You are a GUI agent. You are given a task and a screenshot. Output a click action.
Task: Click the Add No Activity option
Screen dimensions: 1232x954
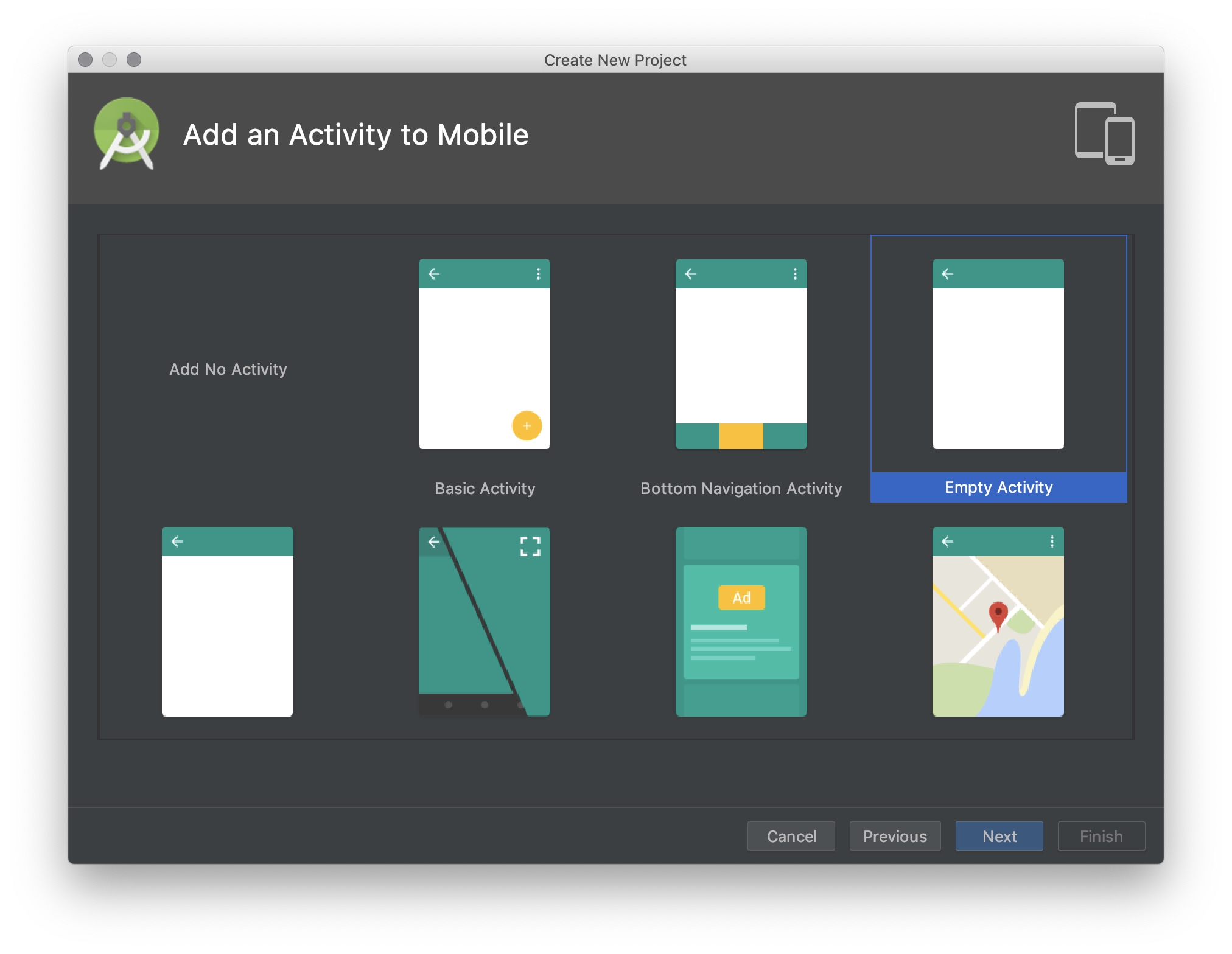pos(228,369)
